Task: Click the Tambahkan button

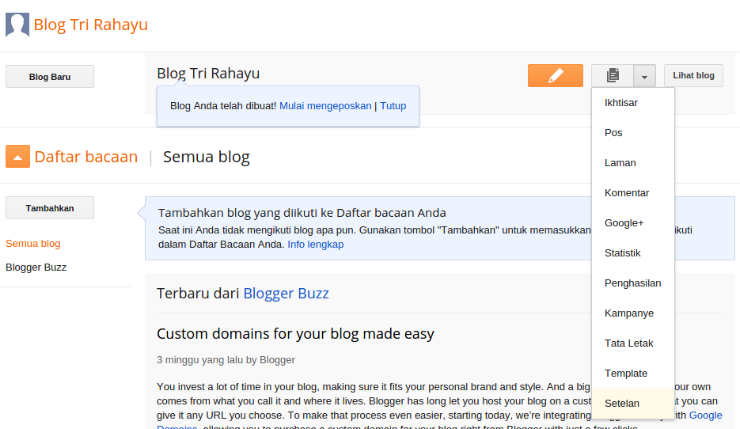Action: click(50, 207)
